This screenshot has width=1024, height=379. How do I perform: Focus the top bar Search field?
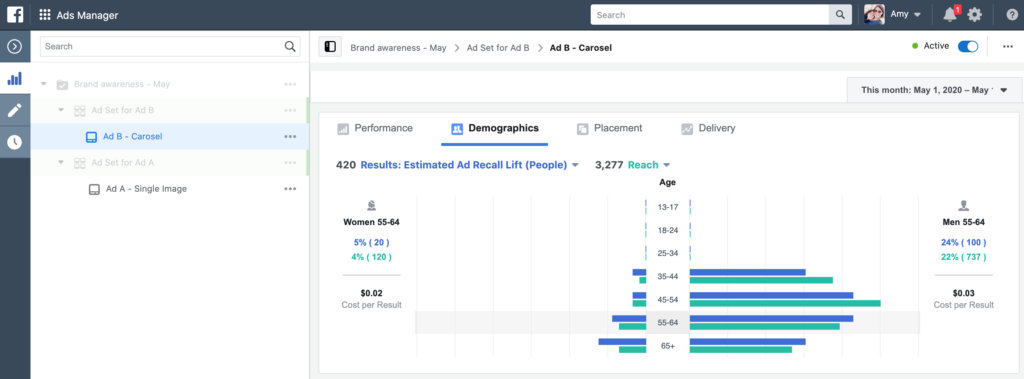point(710,14)
